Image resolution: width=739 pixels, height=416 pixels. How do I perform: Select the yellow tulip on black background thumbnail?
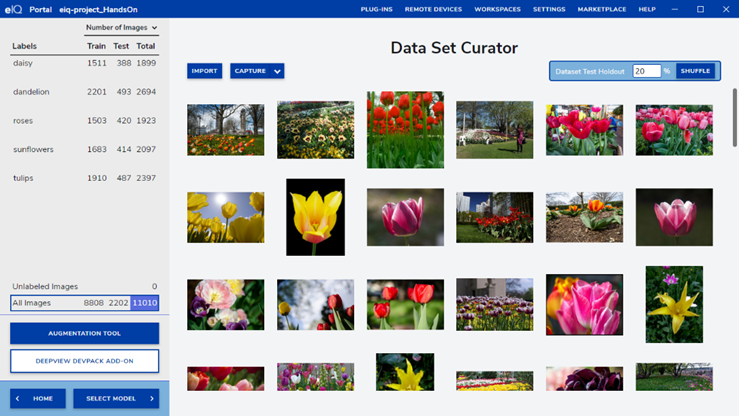(x=315, y=217)
